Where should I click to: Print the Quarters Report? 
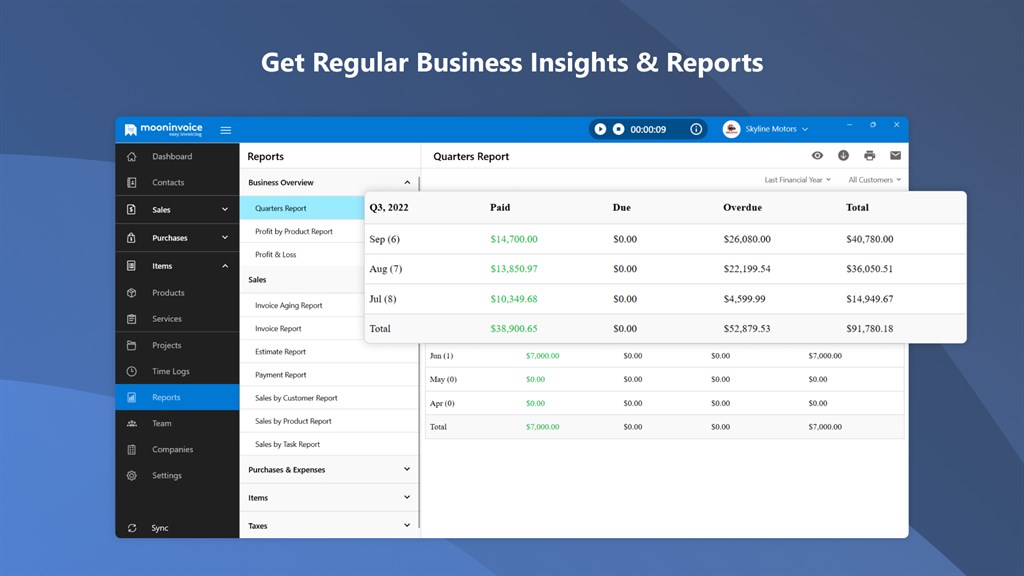click(869, 155)
